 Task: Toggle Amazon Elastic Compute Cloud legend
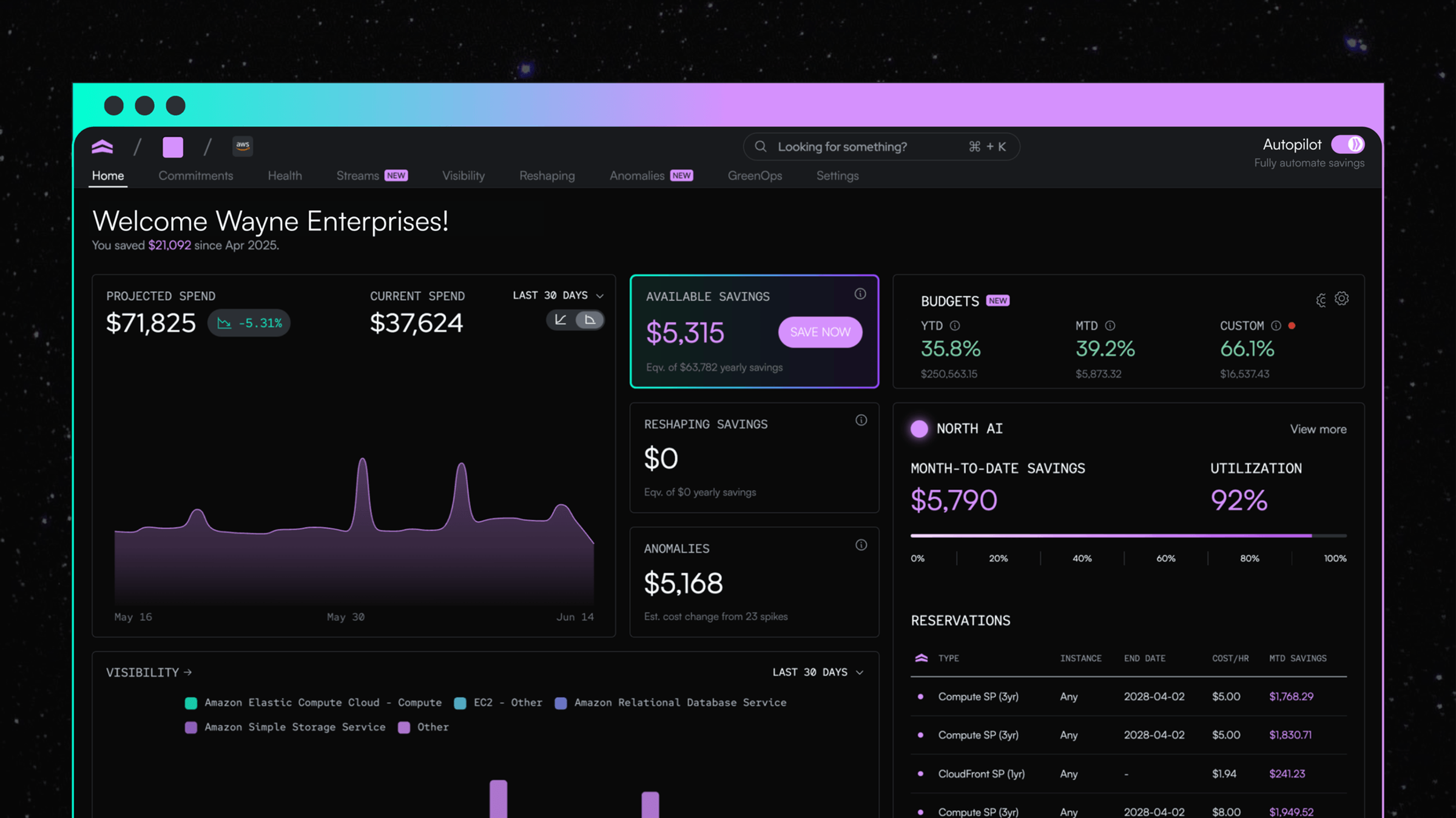click(314, 702)
